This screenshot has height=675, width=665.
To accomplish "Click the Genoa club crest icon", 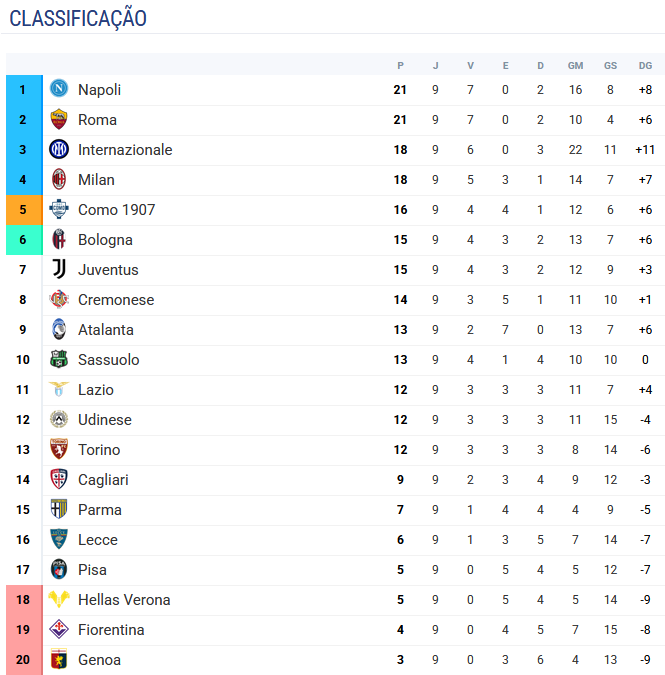I will point(59,659).
